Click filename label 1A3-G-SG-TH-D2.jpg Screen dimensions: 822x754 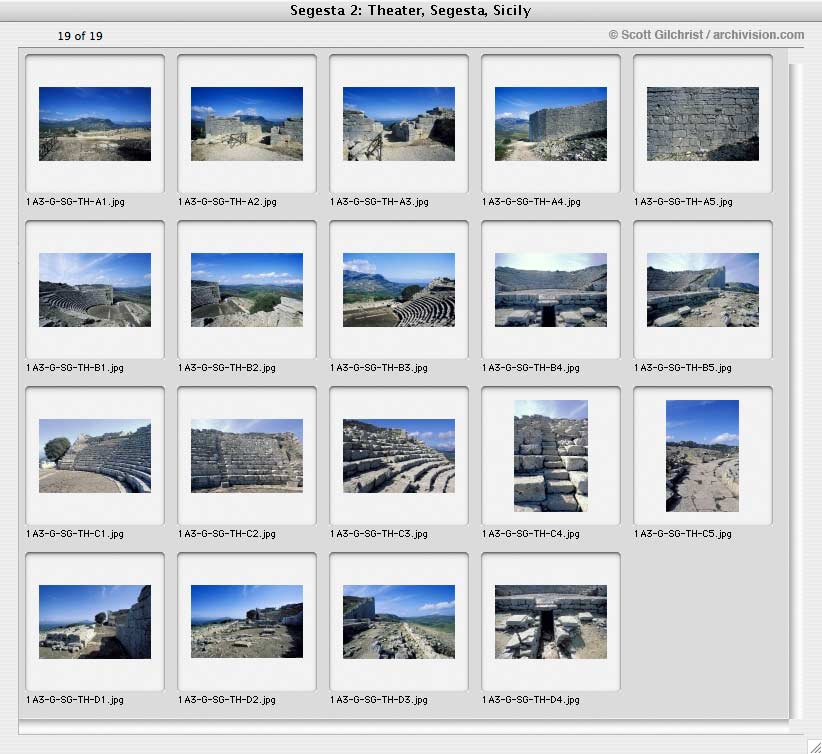pyautogui.click(x=227, y=700)
